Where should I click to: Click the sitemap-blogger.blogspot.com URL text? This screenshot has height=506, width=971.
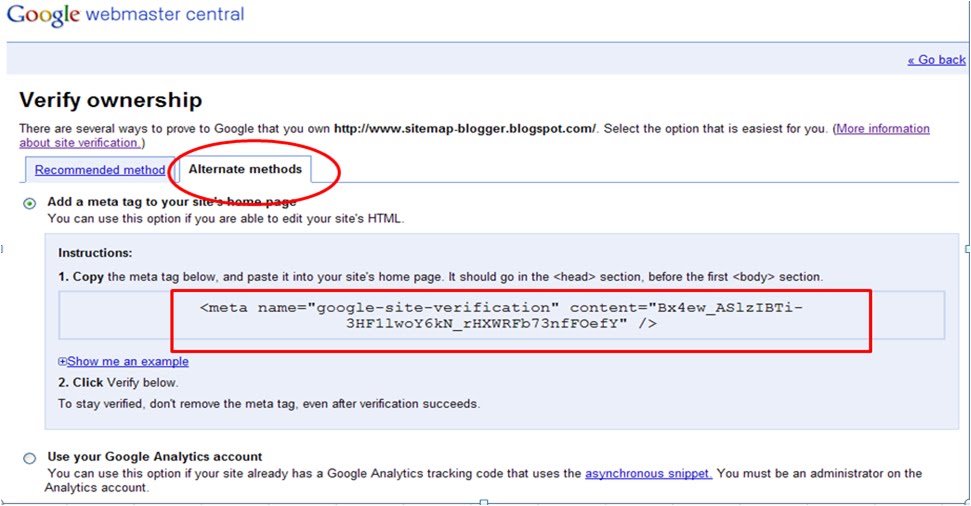tap(464, 129)
